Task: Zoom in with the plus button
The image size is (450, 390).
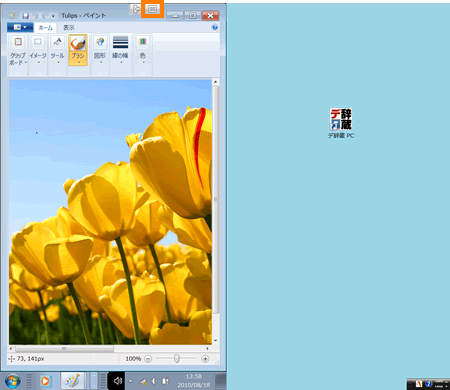Action: [x=205, y=359]
